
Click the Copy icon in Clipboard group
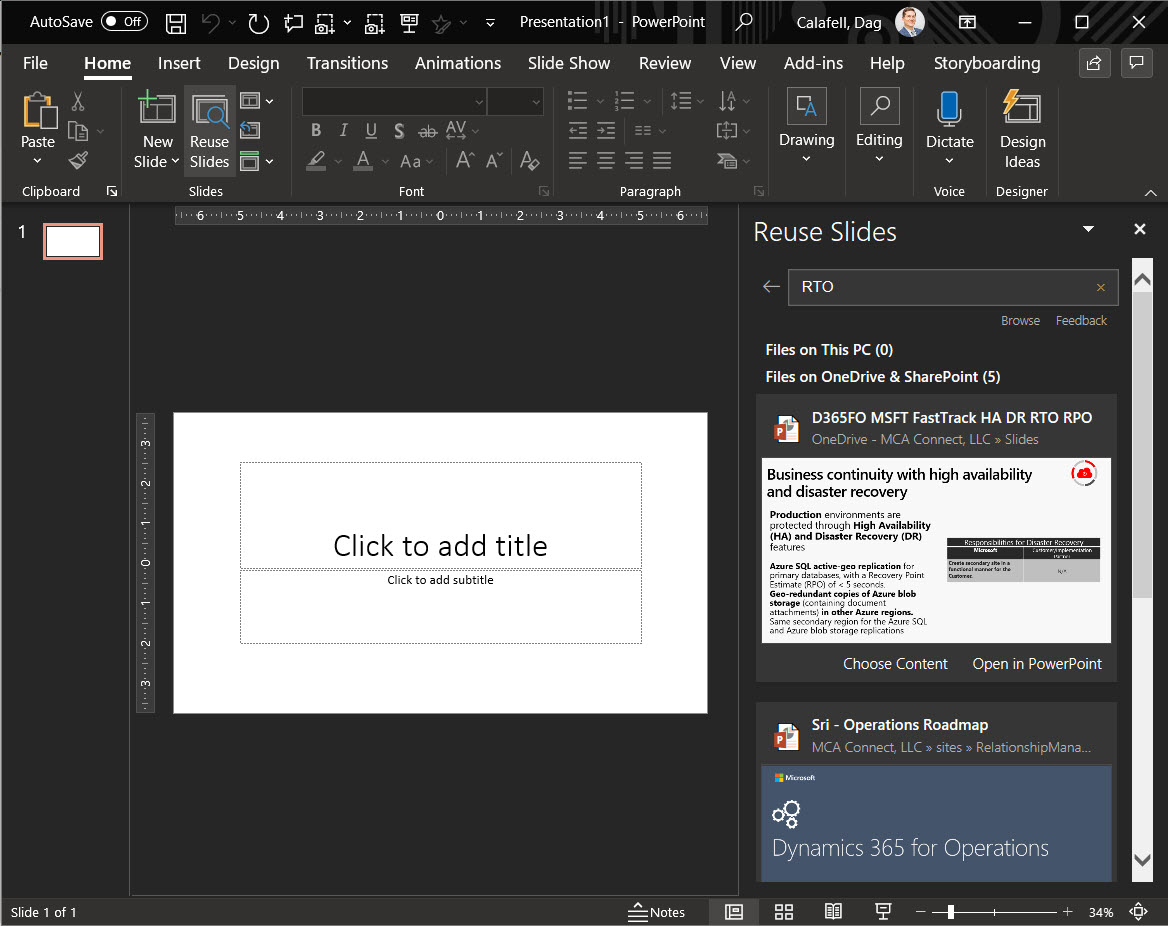coord(77,131)
